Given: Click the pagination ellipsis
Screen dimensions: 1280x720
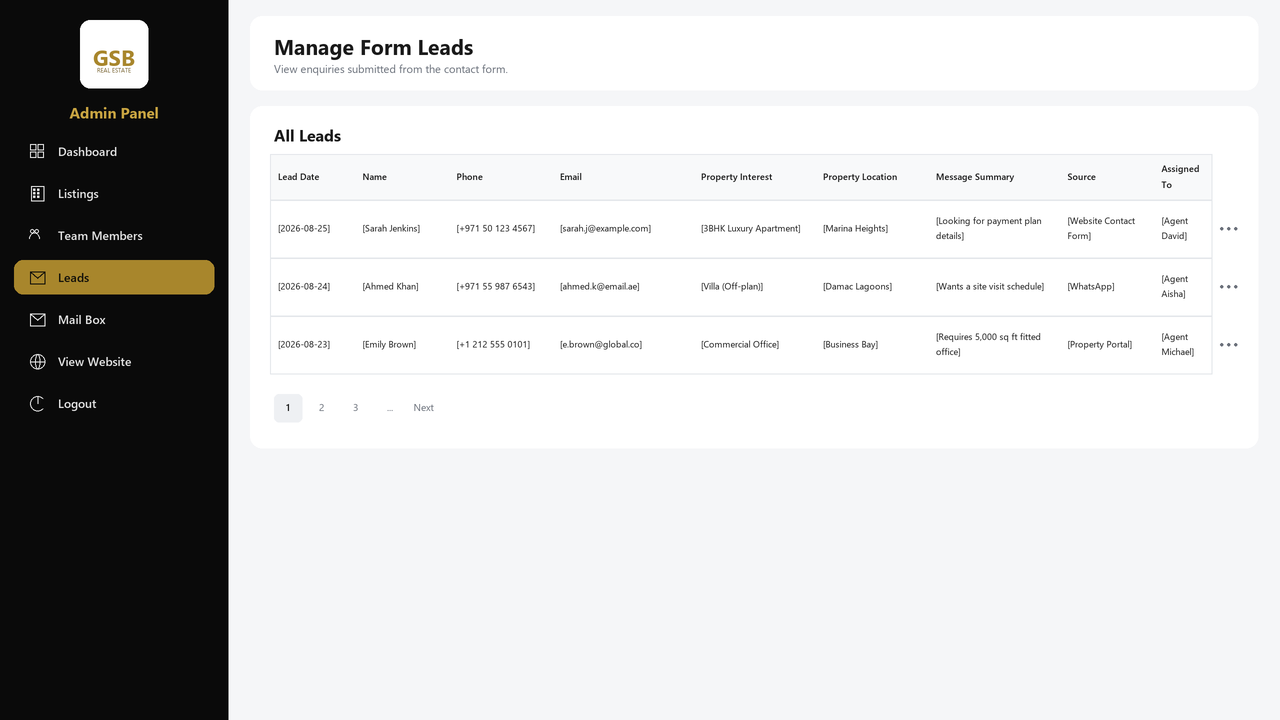Looking at the screenshot, I should pos(390,408).
